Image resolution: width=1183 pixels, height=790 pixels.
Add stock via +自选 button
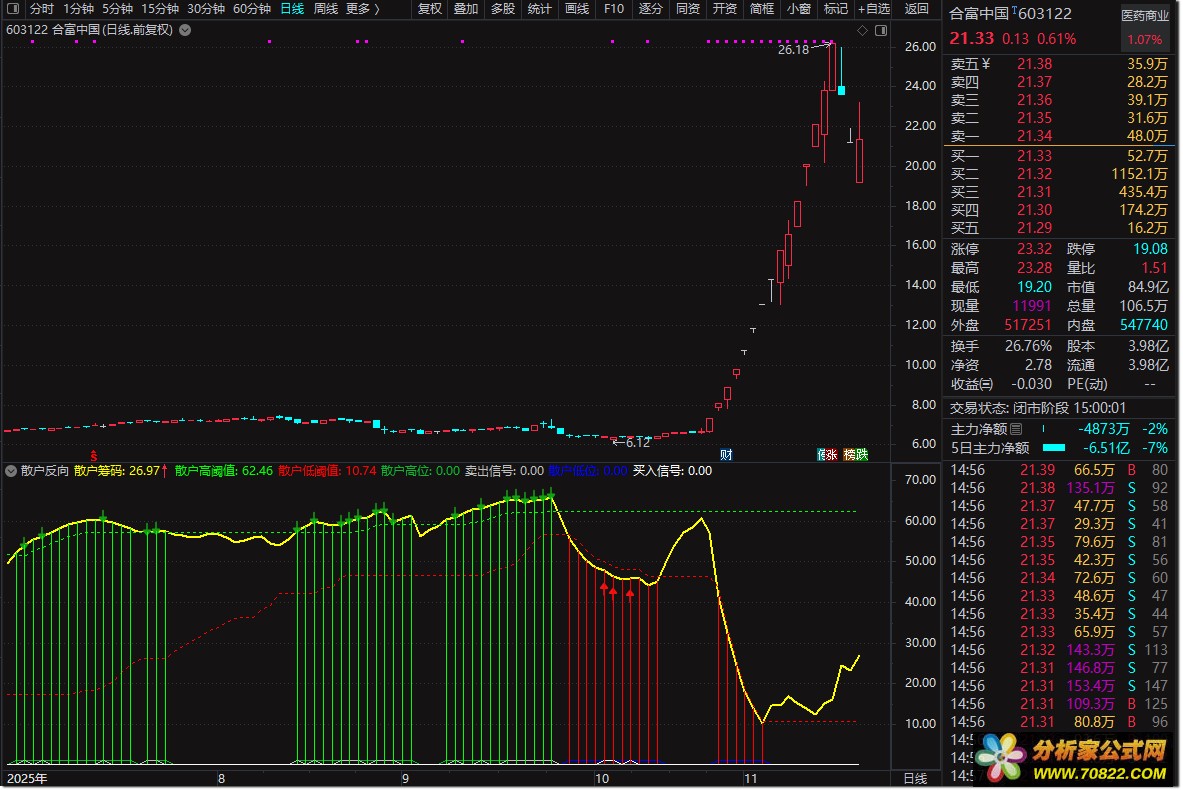click(x=873, y=9)
